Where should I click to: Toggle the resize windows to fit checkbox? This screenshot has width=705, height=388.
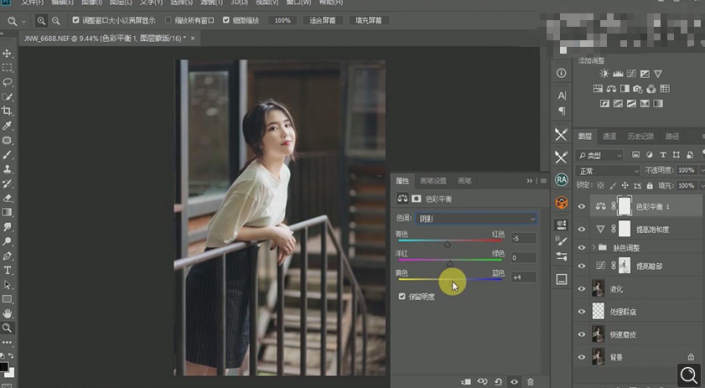click(76, 20)
